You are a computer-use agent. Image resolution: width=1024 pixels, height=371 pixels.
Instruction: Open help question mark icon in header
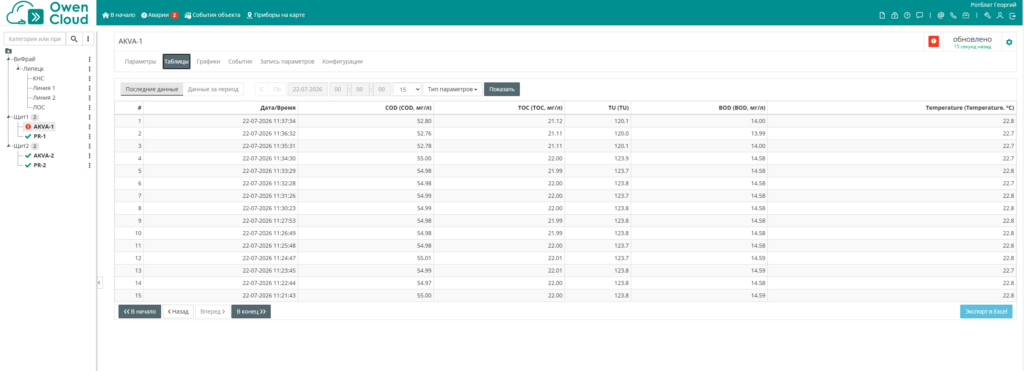point(907,15)
